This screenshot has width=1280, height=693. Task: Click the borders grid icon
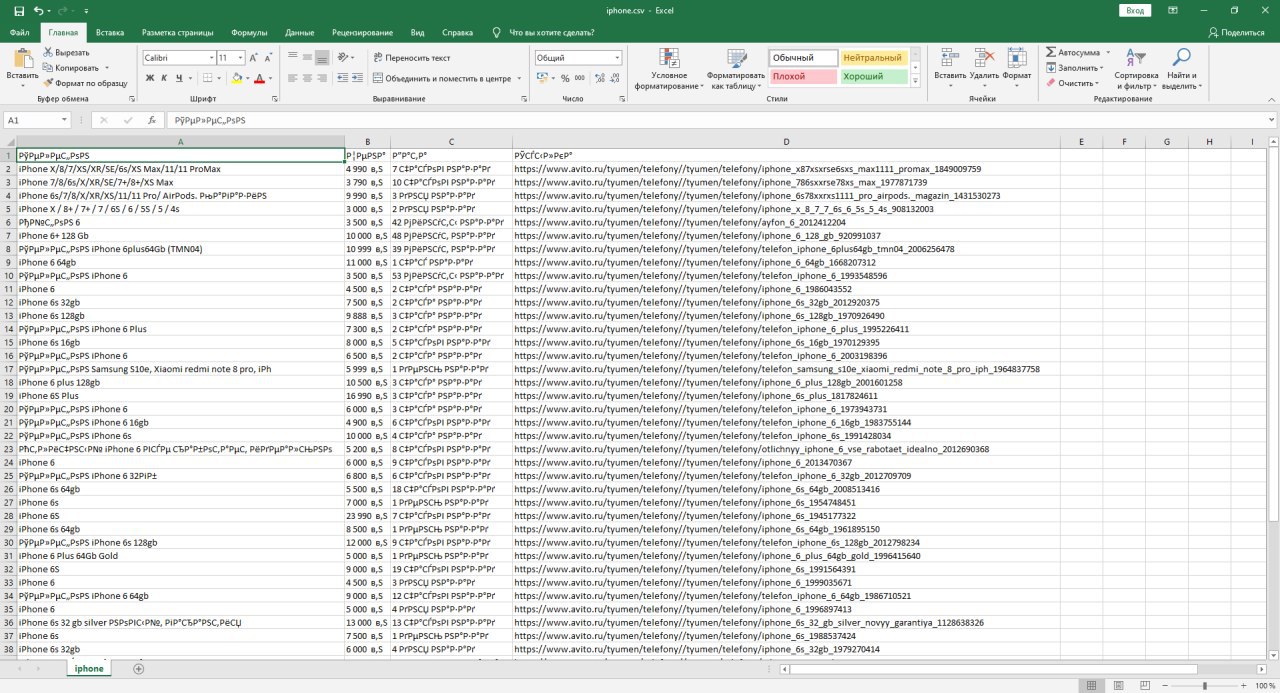(207, 78)
